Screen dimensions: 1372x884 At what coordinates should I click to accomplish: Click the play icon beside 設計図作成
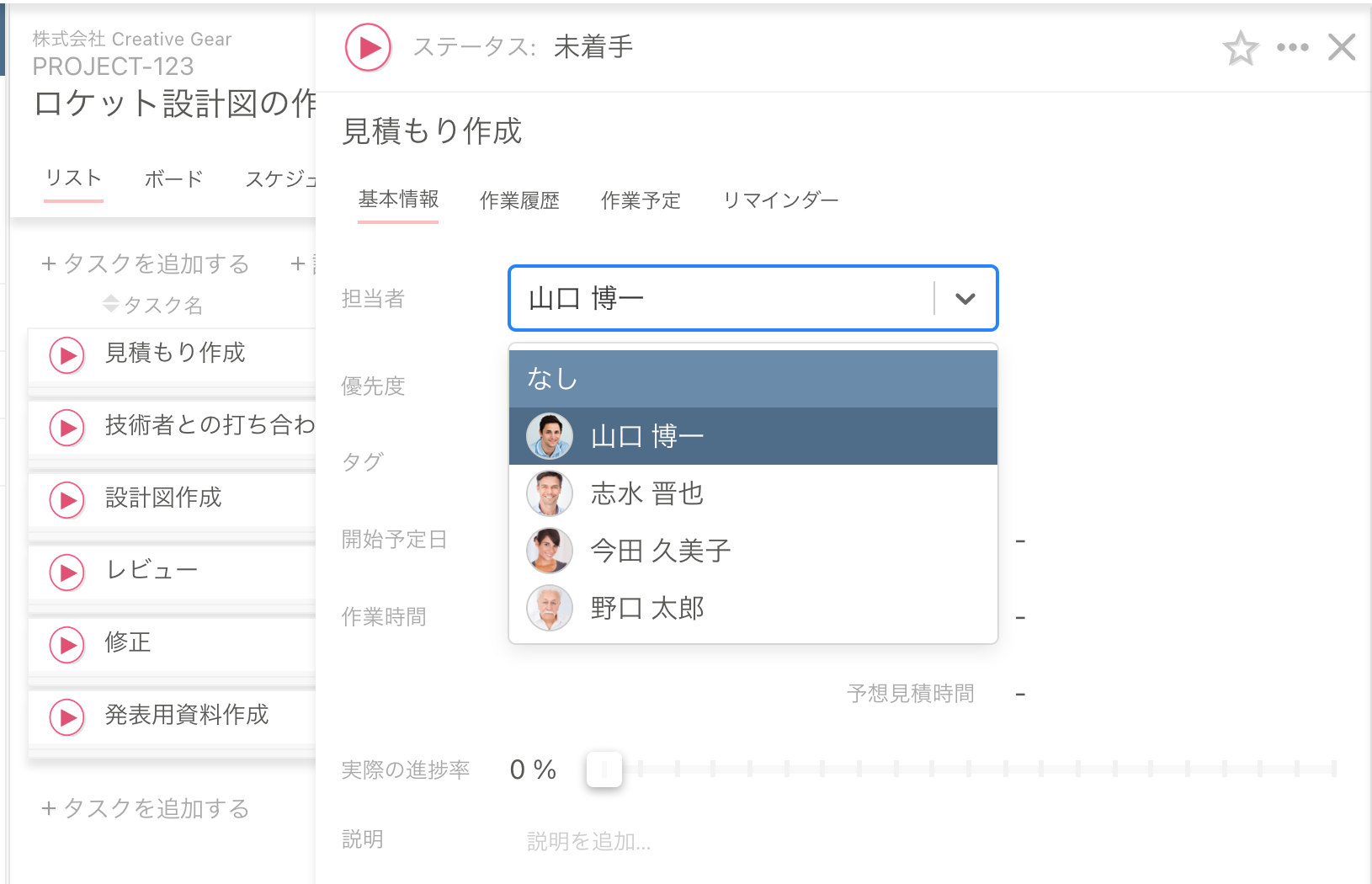(x=66, y=500)
